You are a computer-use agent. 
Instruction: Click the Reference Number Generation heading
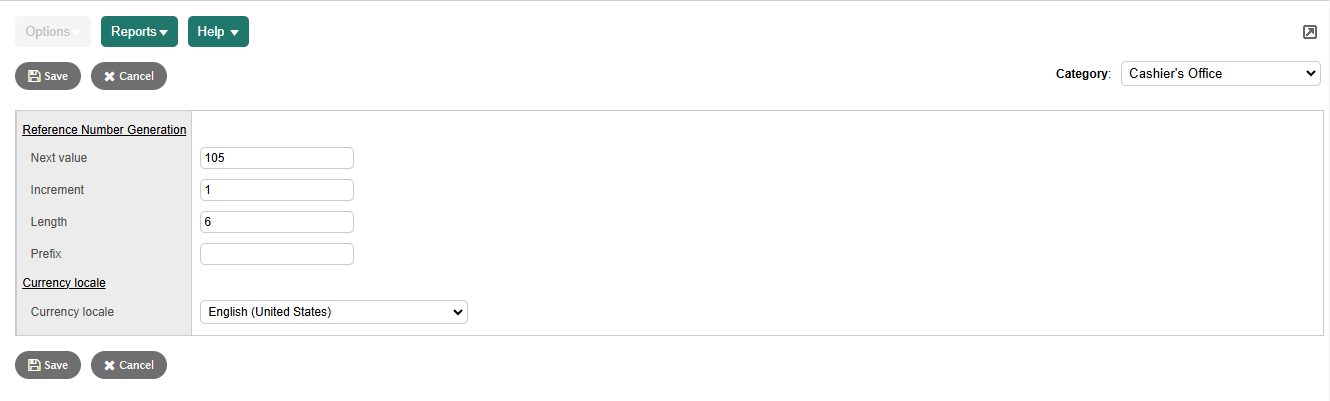(104, 130)
